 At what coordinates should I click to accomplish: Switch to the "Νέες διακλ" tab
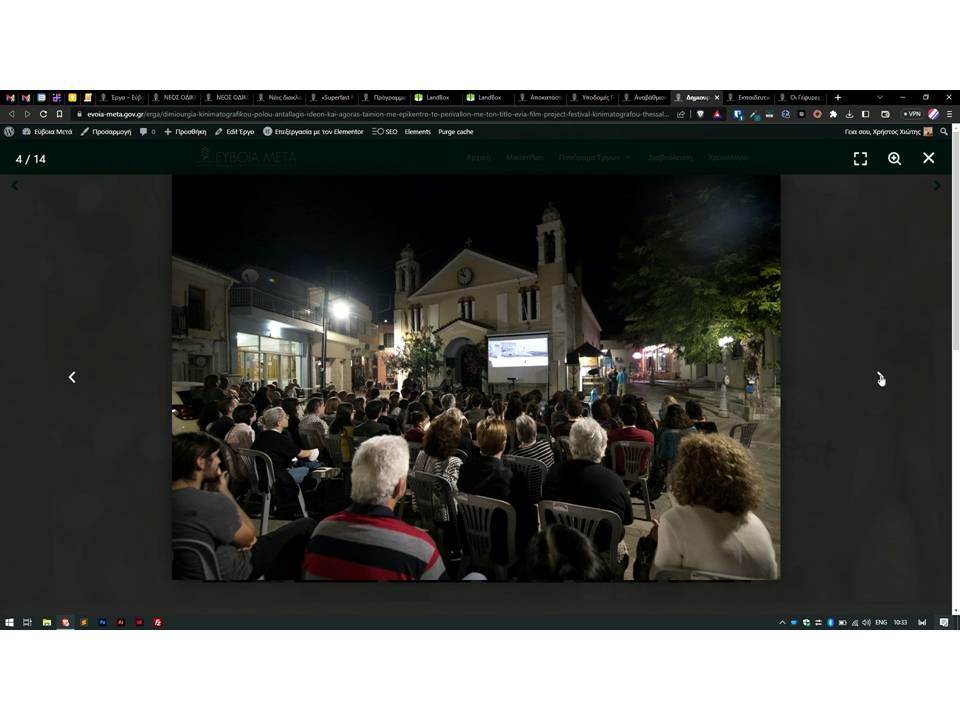coord(279,97)
